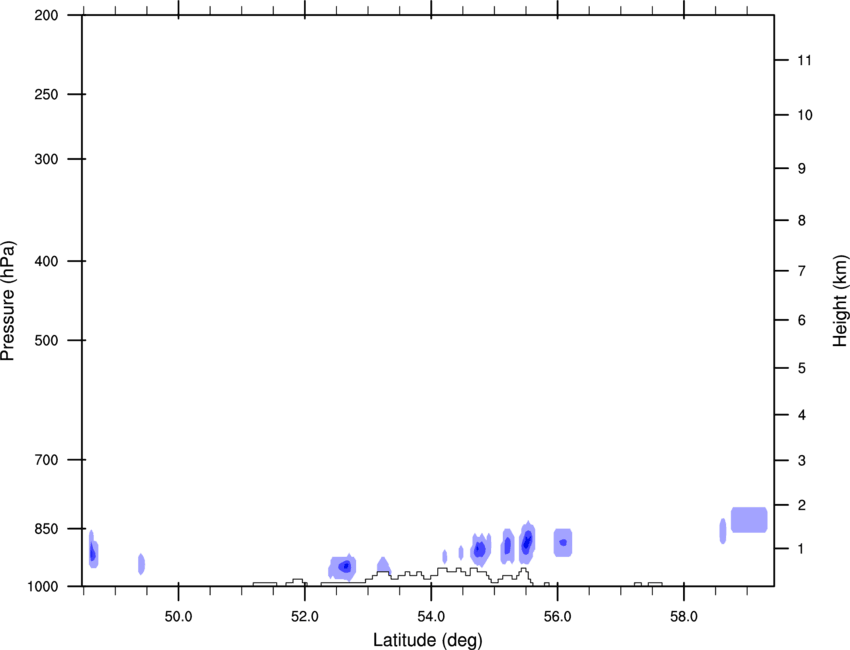Click the pressure label '300'

point(46,159)
